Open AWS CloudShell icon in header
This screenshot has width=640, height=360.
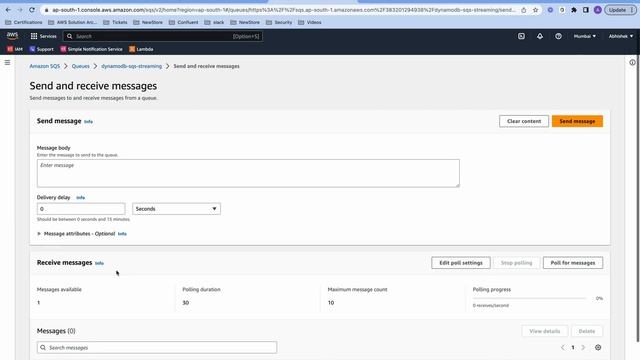coord(521,36)
